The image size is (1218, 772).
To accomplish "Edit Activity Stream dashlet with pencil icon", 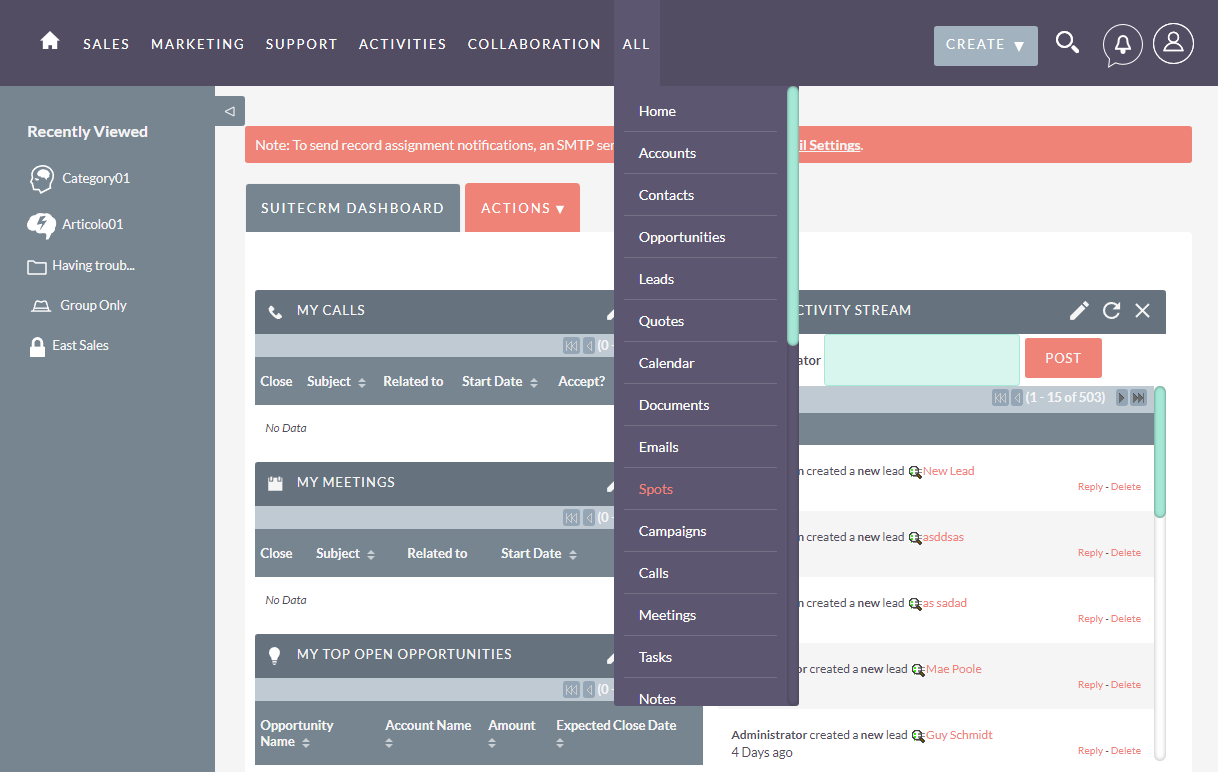I will click(1079, 311).
